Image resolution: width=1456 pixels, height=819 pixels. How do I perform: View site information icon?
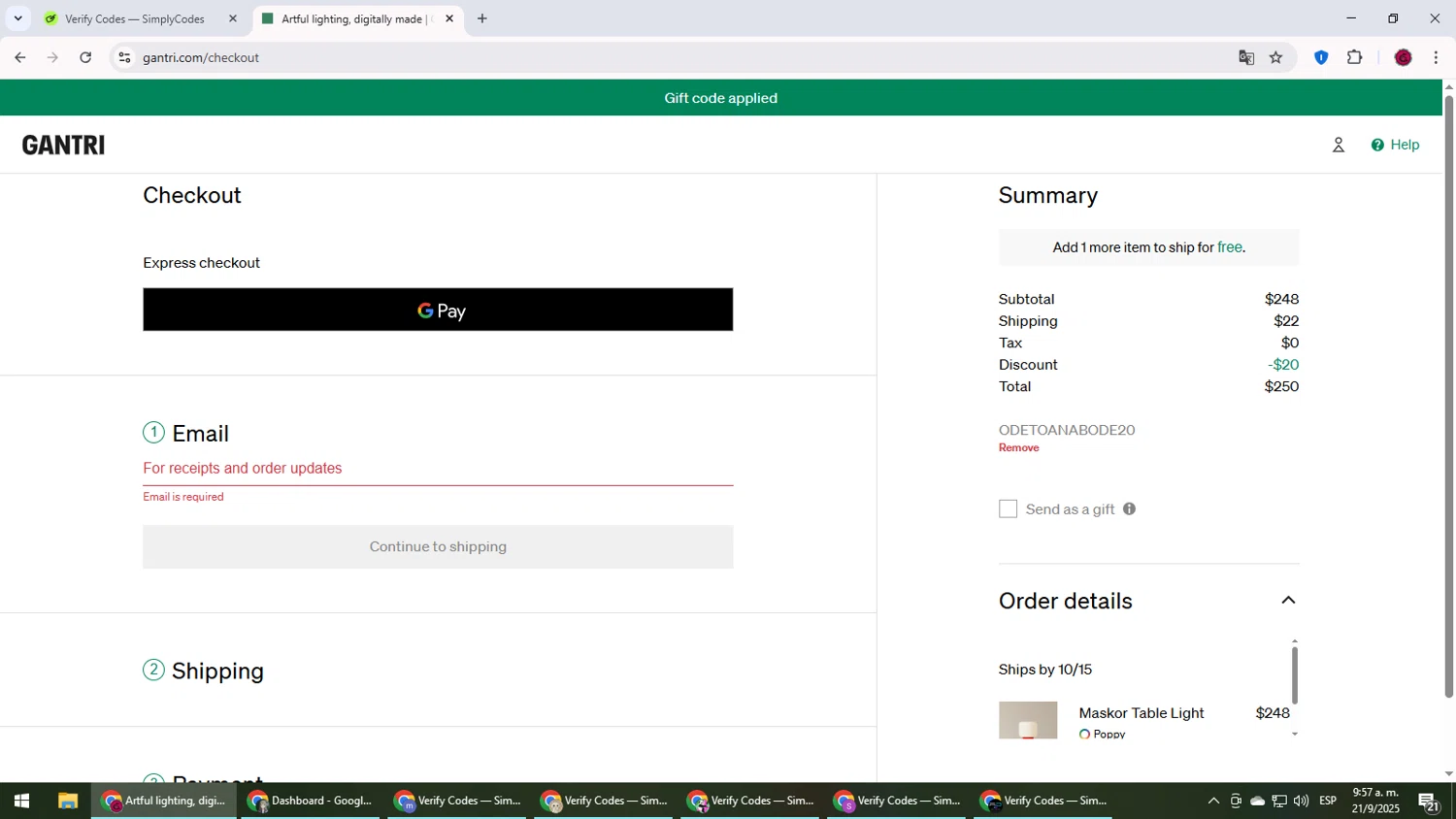point(124,58)
